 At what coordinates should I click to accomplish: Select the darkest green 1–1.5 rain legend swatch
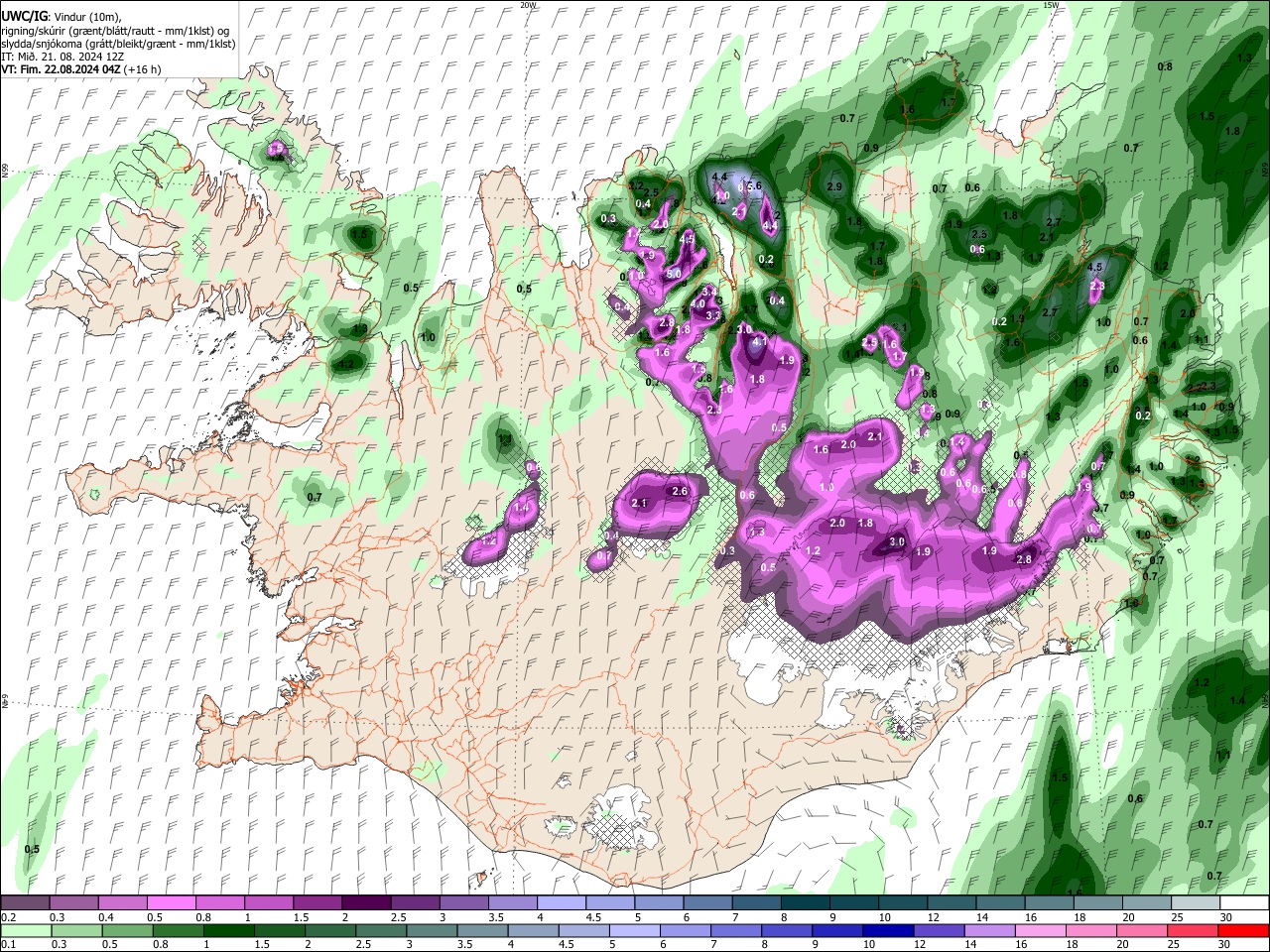228,930
